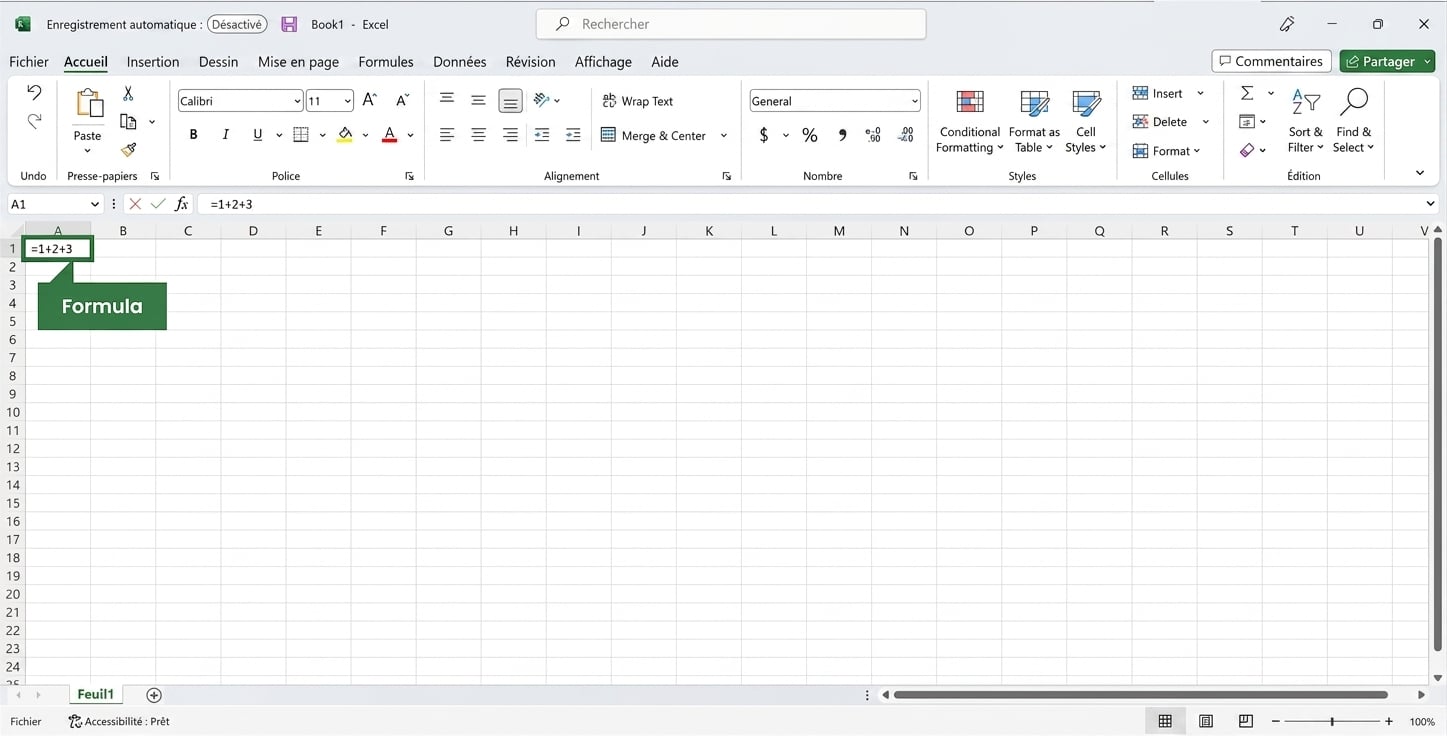The image size is (1447, 736).
Task: Apply middle vertical alignment
Action: [x=479, y=100]
